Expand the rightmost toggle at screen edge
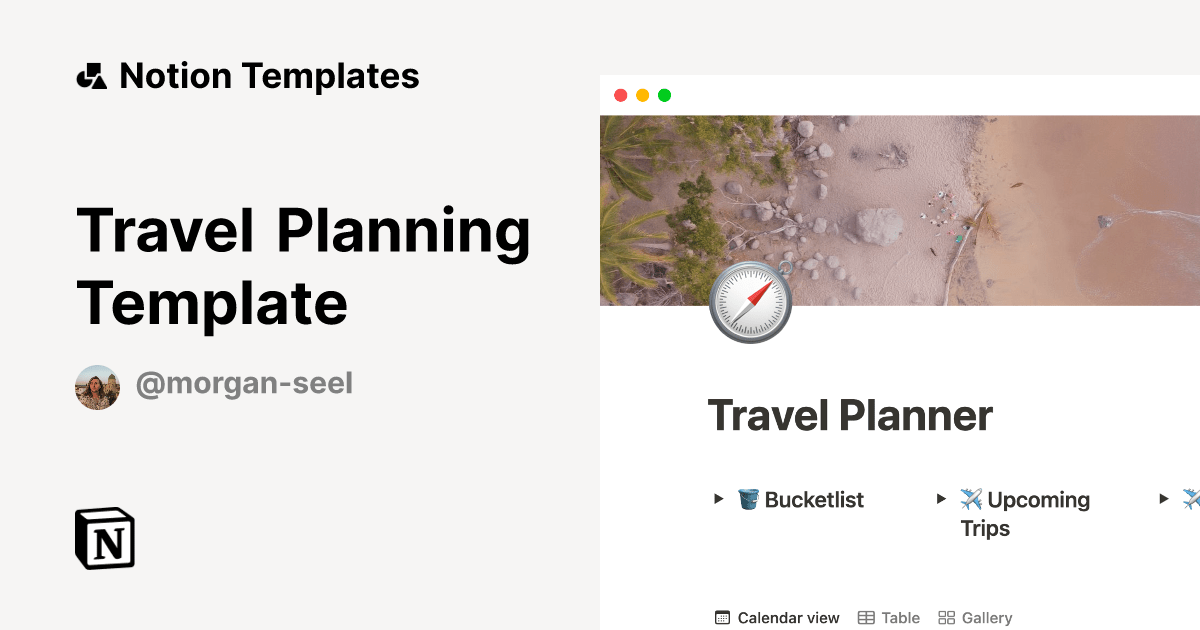This screenshot has height=630, width=1200. (x=1164, y=499)
